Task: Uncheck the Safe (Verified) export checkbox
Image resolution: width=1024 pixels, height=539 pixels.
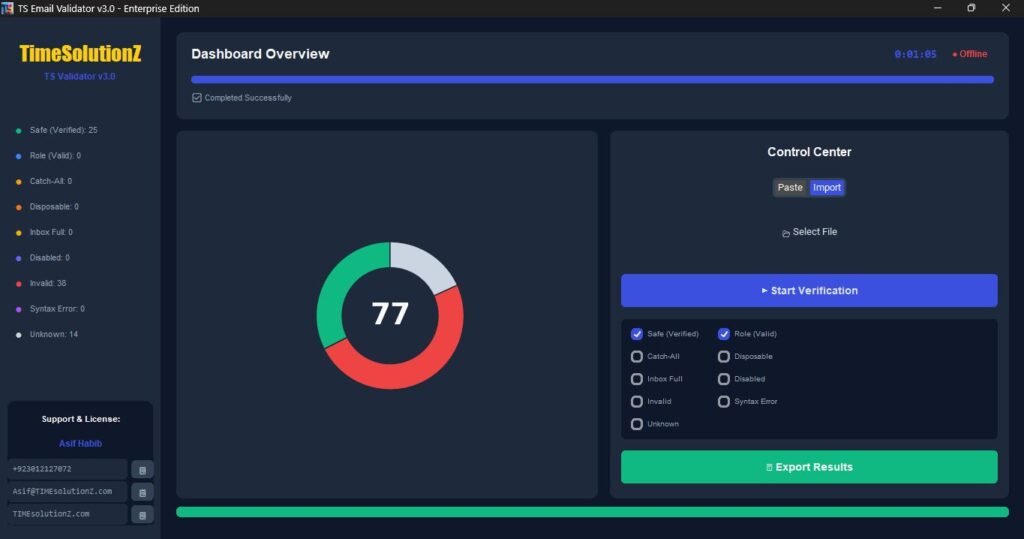Action: tap(637, 334)
